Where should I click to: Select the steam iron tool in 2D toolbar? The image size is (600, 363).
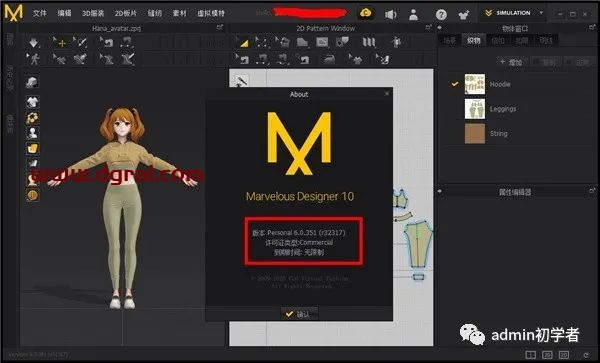pyautogui.click(x=329, y=59)
